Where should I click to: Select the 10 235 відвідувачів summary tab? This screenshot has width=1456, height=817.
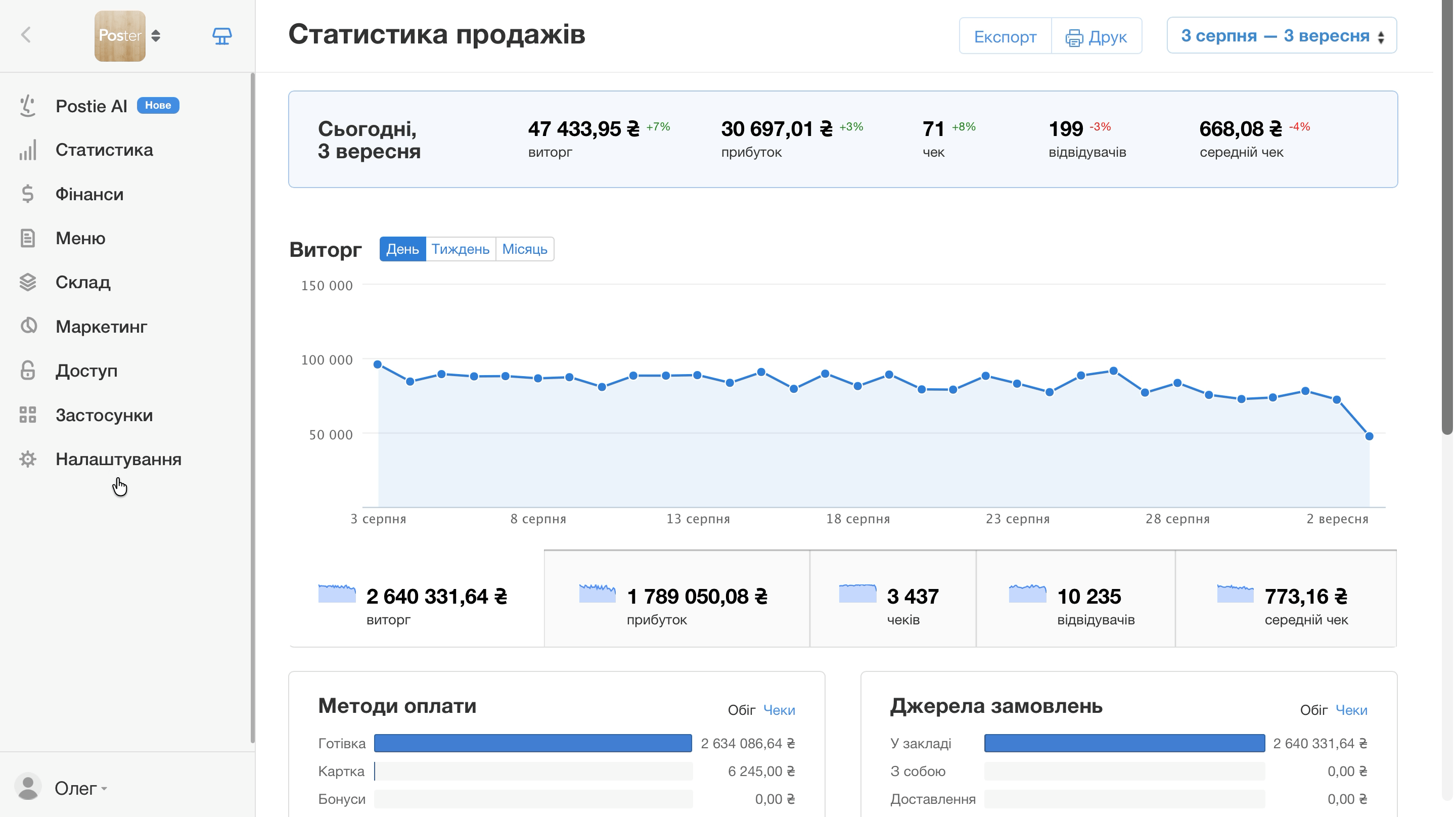coord(1075,598)
